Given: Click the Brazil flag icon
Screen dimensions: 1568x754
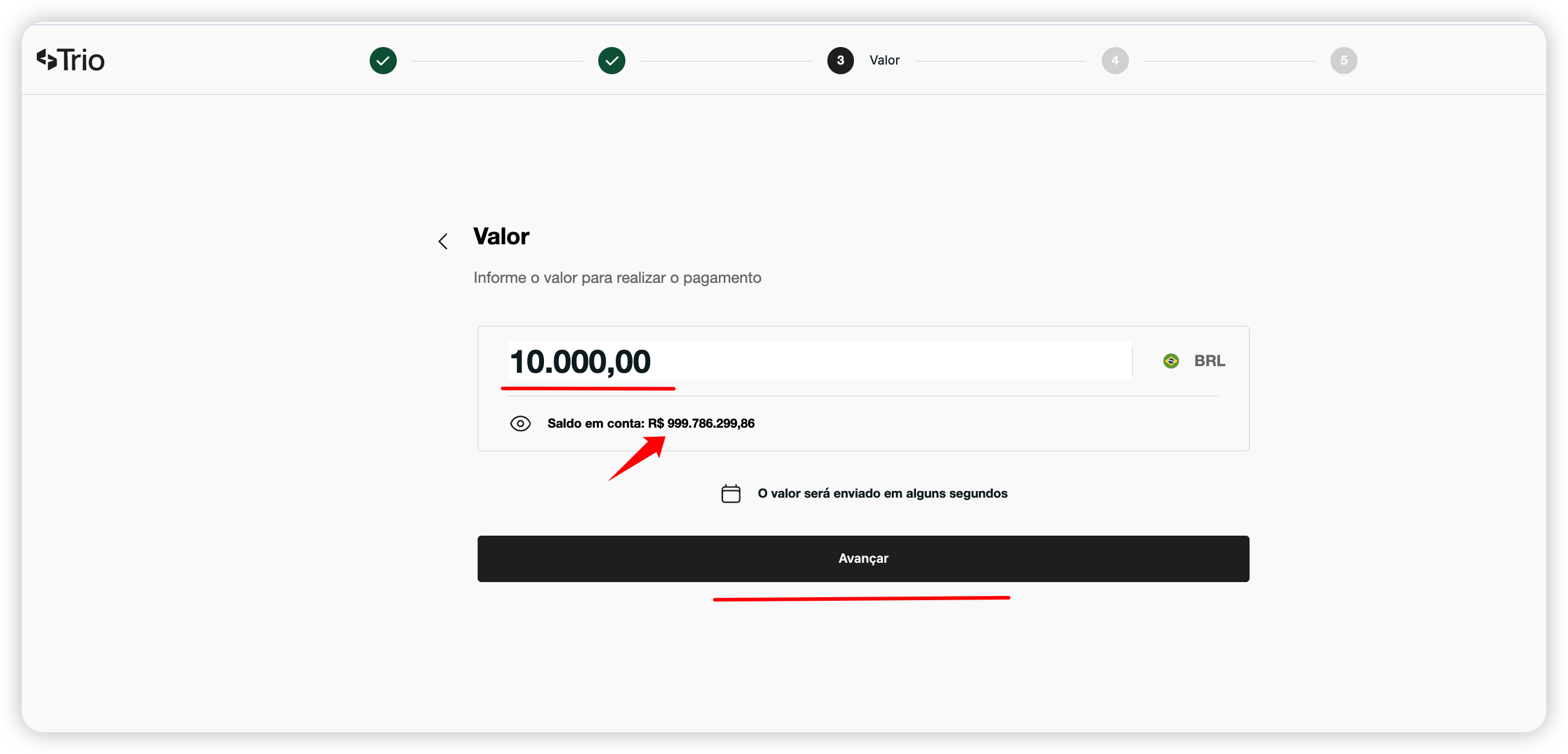Looking at the screenshot, I should pos(1171,361).
